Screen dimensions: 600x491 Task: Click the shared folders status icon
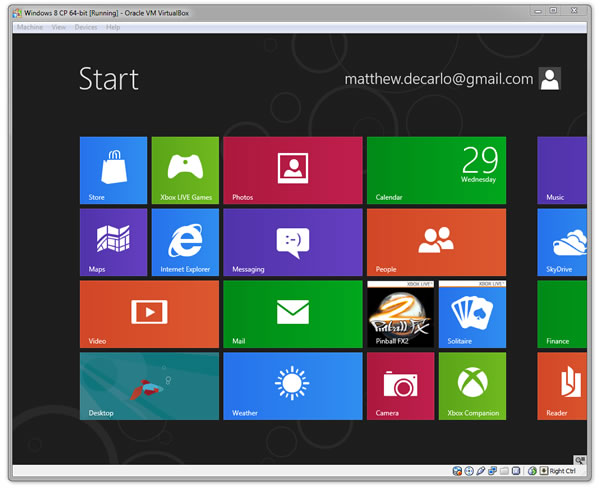(x=504, y=471)
